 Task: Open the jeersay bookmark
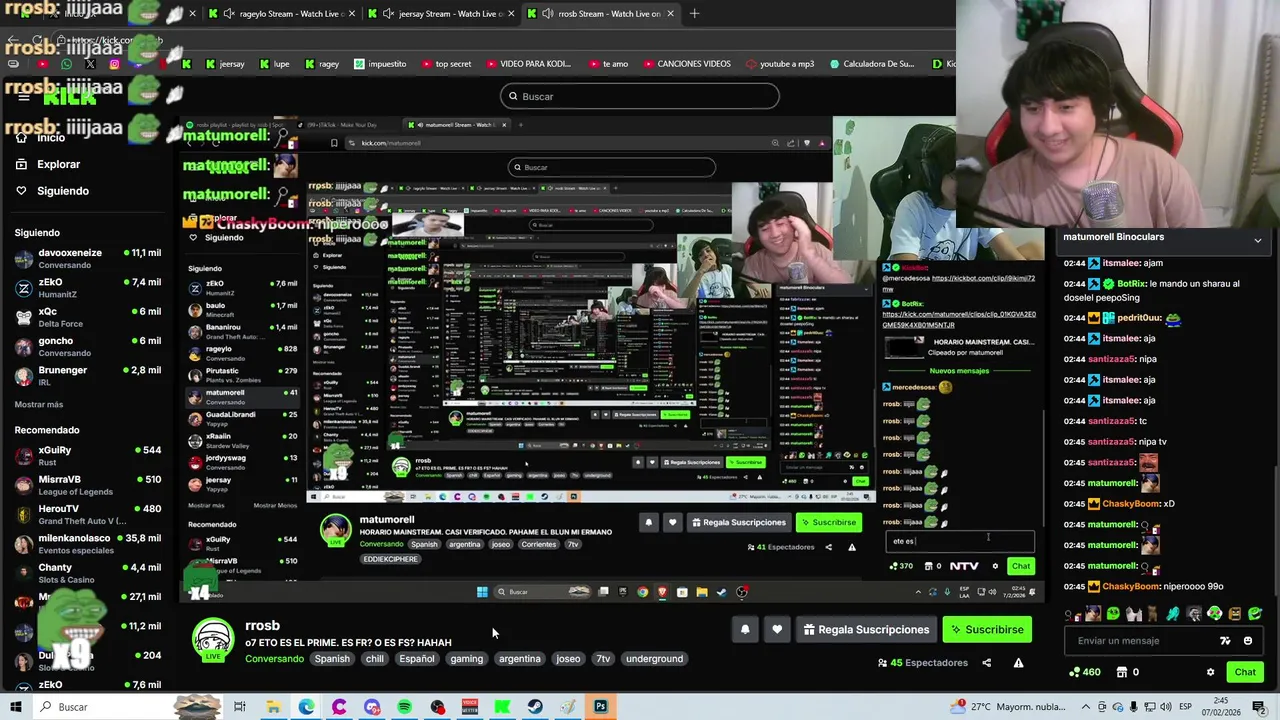click(x=225, y=64)
